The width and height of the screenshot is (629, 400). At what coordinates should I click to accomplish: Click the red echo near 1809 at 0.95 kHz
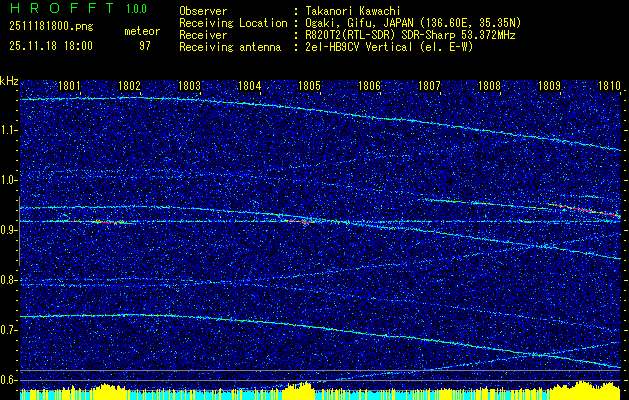tap(584, 210)
